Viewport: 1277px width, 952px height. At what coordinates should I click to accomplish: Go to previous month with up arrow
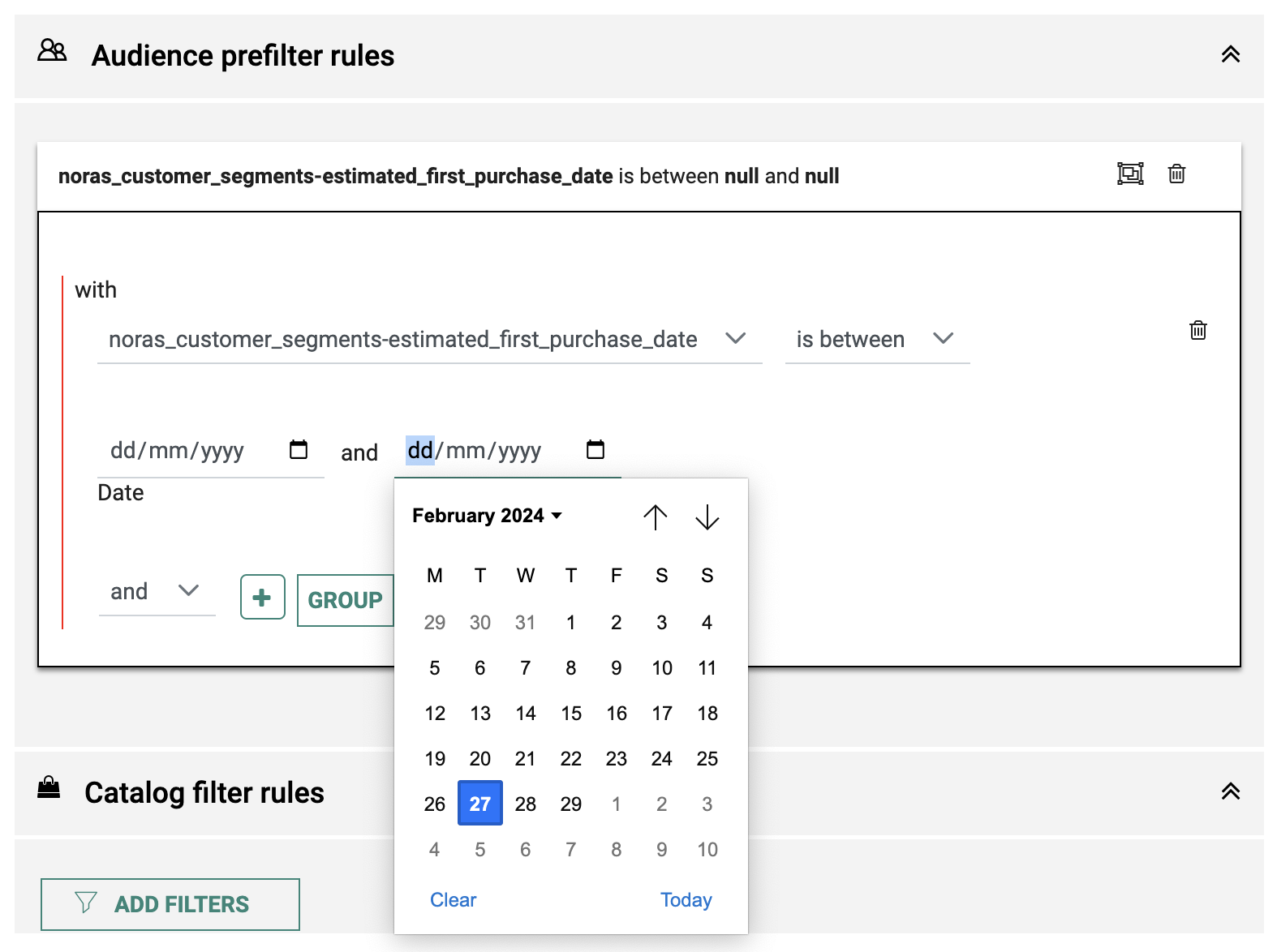click(655, 517)
